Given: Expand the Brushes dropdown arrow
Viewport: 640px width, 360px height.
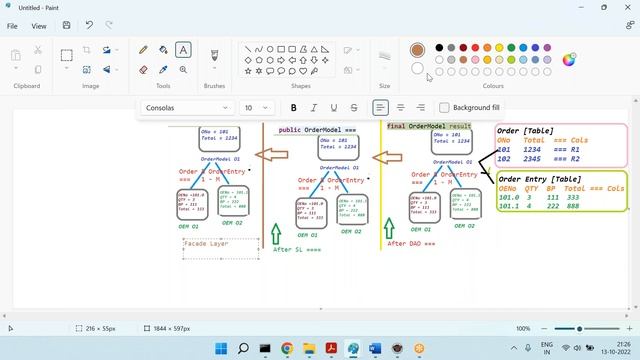Looking at the screenshot, I should pyautogui.click(x=214, y=69).
